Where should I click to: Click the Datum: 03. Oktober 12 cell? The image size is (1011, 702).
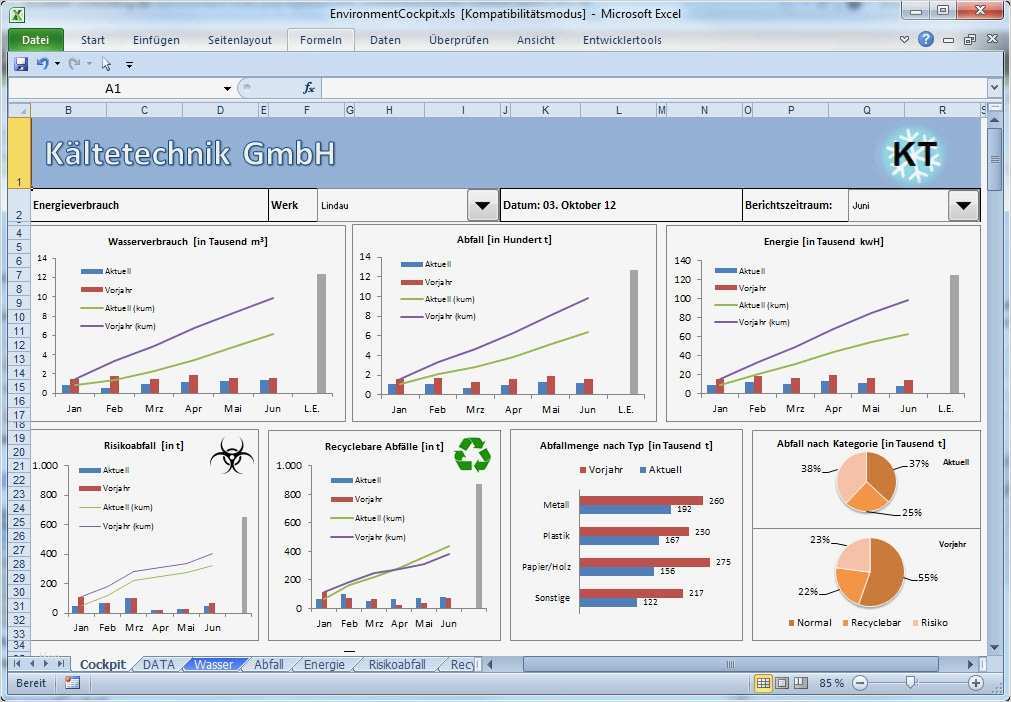point(621,206)
